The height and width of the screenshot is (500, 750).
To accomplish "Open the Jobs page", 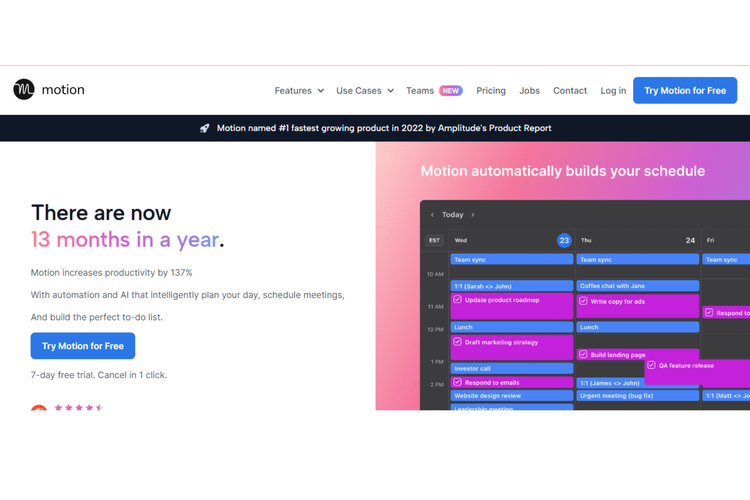I will [x=529, y=90].
